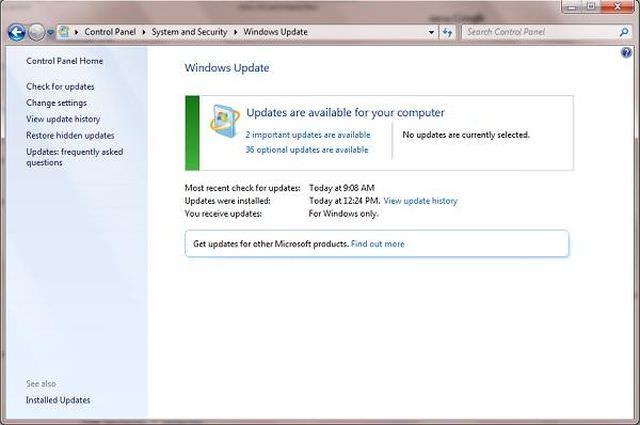This screenshot has width=640, height=425.
Task: Click Updates are available for your computer
Action: [x=345, y=113]
